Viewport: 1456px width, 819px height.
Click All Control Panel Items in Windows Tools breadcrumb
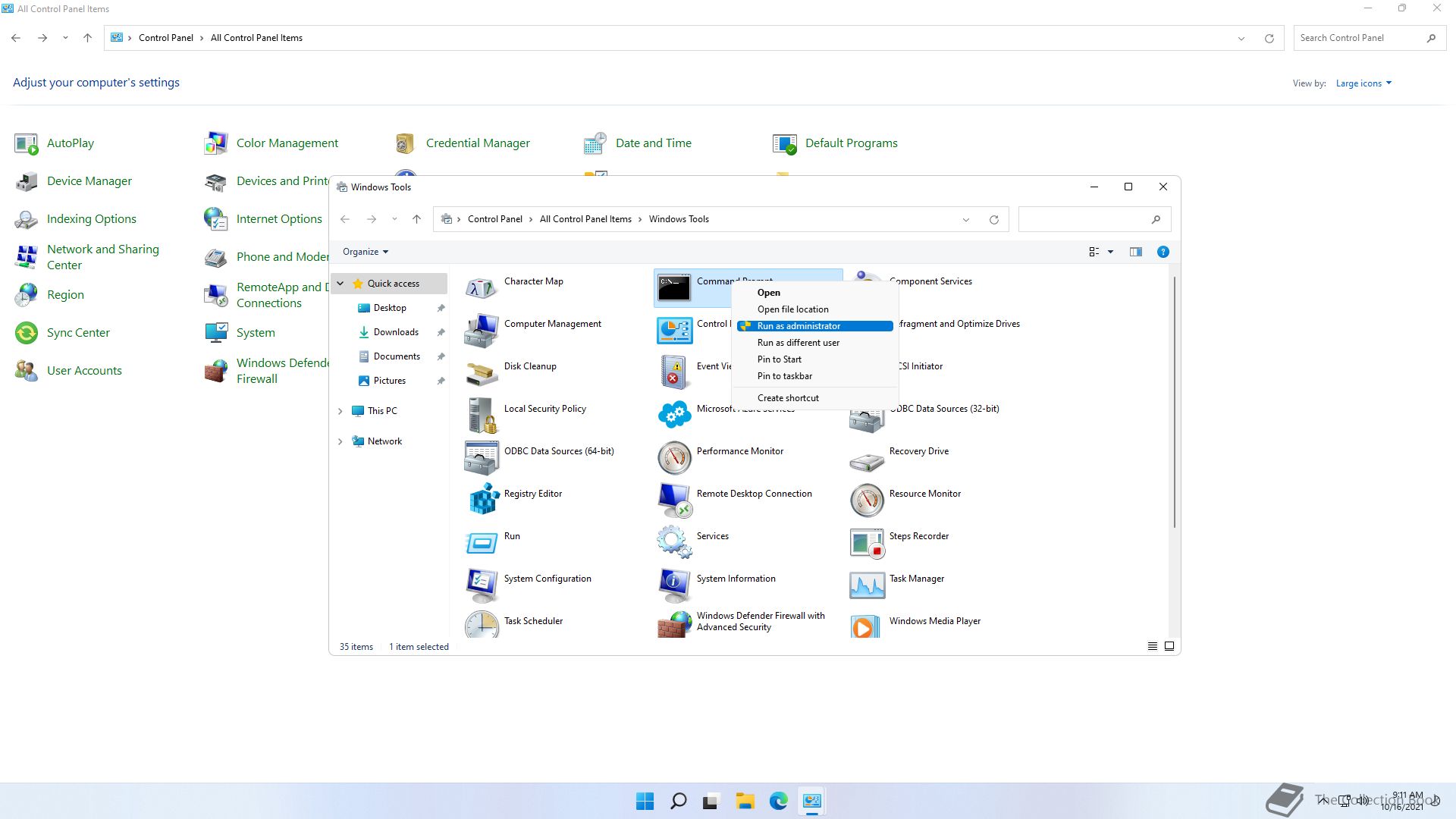585,219
